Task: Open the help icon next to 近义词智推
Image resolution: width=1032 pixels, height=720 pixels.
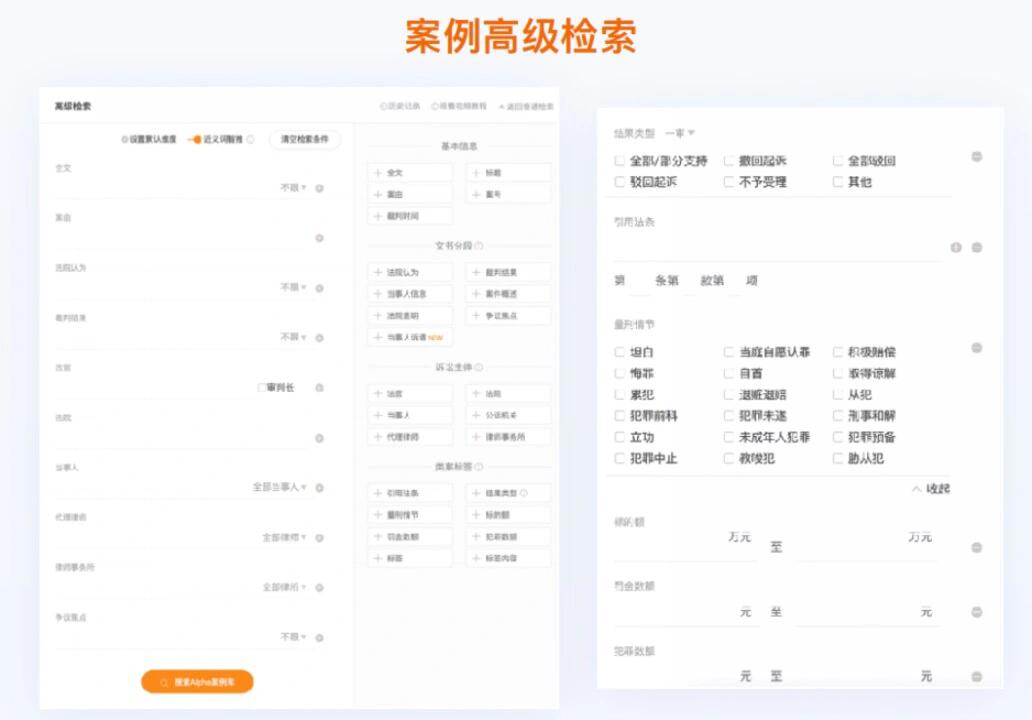Action: pos(250,140)
